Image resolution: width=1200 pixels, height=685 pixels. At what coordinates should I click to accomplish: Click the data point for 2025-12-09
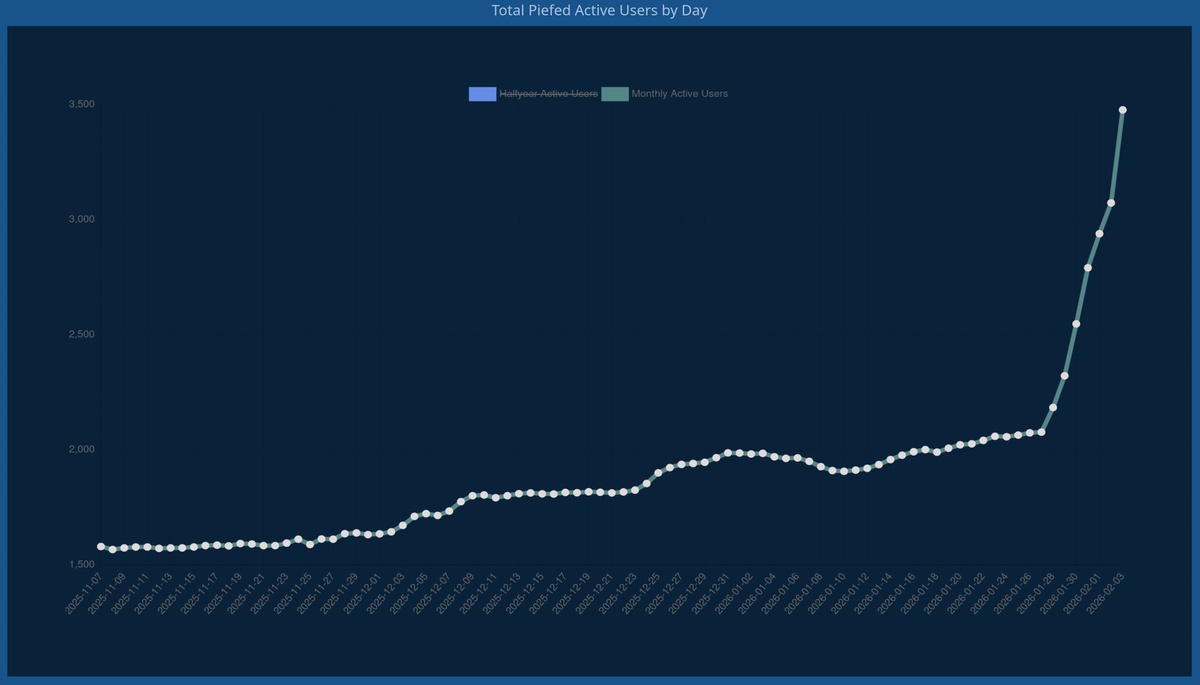(x=472, y=496)
